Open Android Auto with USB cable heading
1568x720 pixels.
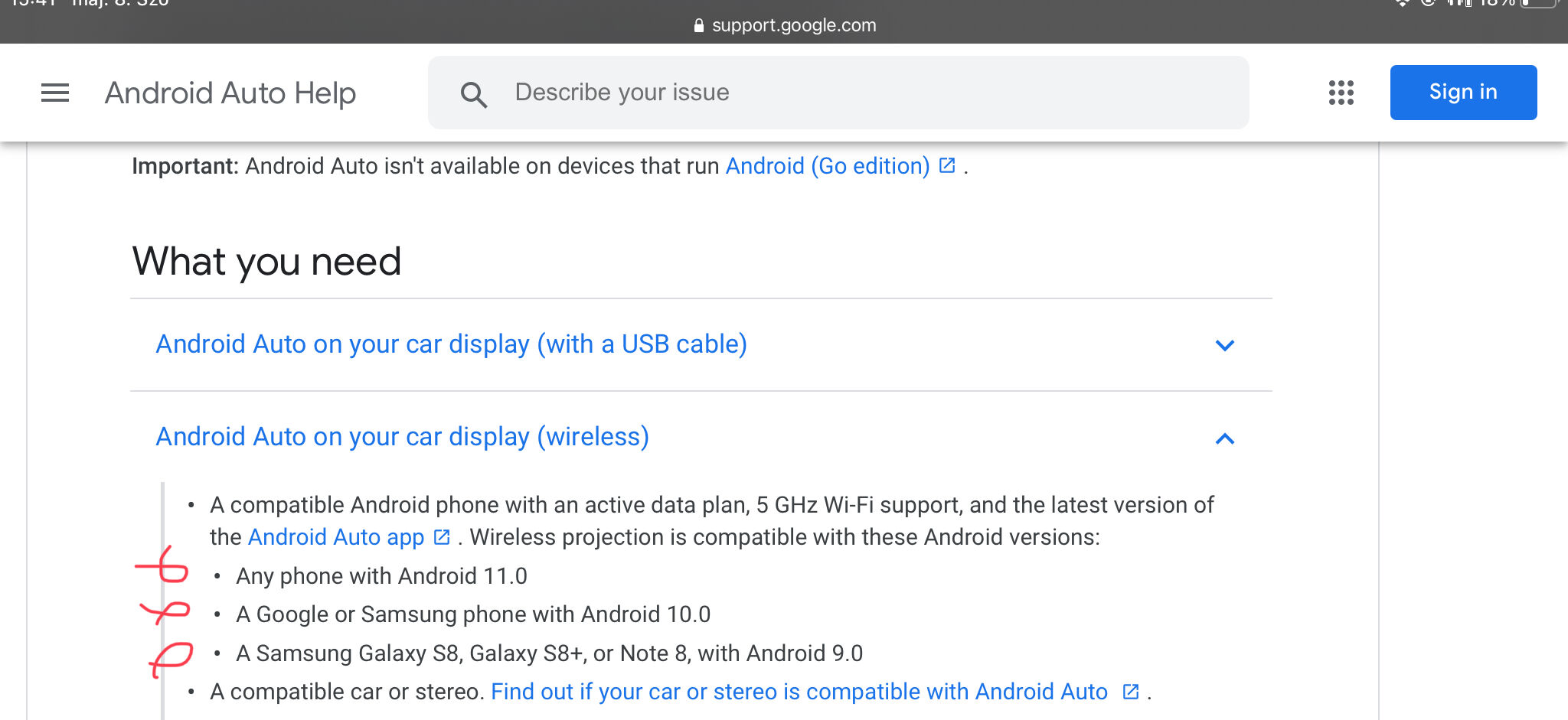click(x=451, y=344)
